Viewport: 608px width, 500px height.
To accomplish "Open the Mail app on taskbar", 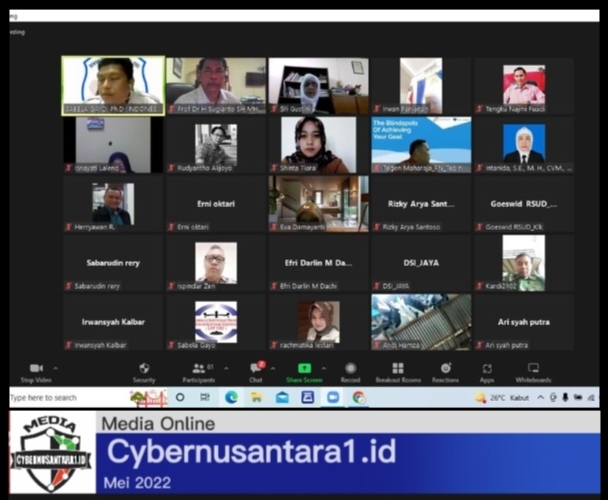I will click(282, 398).
